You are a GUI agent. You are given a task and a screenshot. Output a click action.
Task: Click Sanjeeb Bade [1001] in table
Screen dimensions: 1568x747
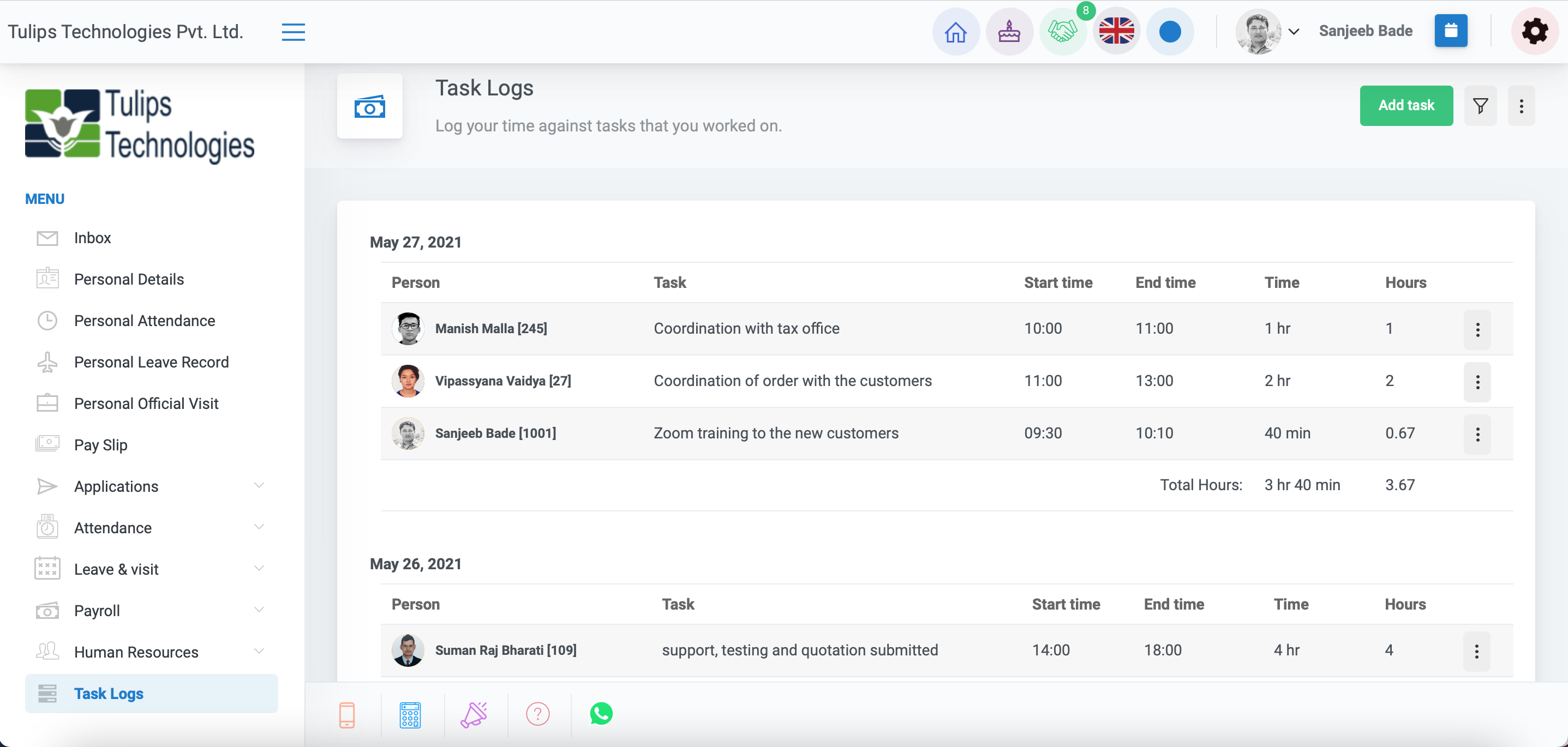click(495, 433)
